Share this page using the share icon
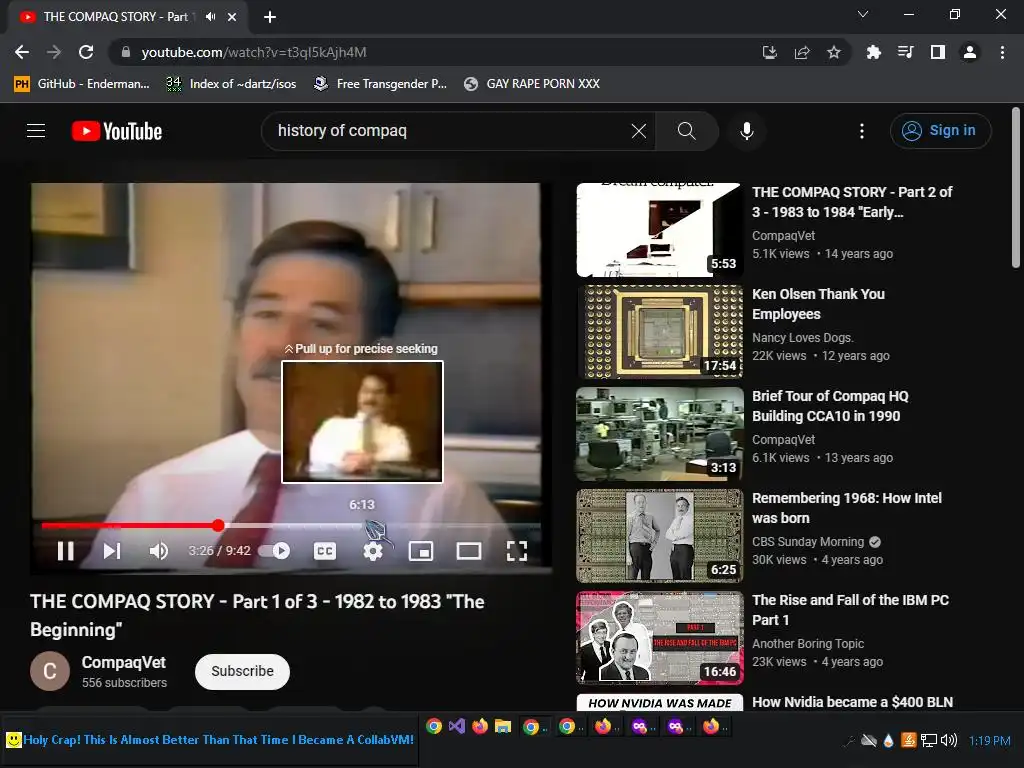This screenshot has width=1024, height=768. point(802,52)
